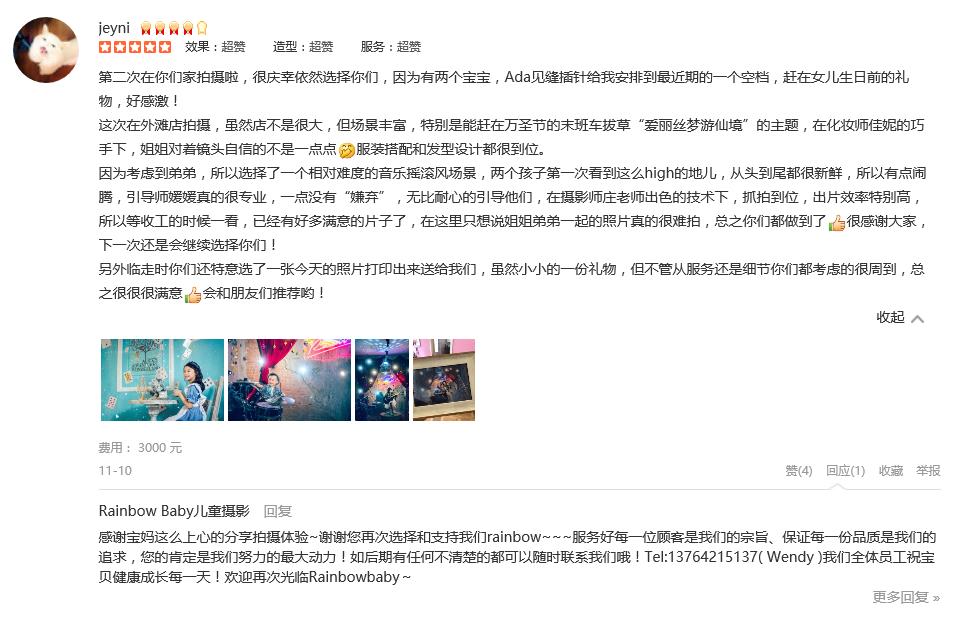The height and width of the screenshot is (619, 955).
Task: Open the disco lights photo thumbnail
Action: (x=382, y=380)
